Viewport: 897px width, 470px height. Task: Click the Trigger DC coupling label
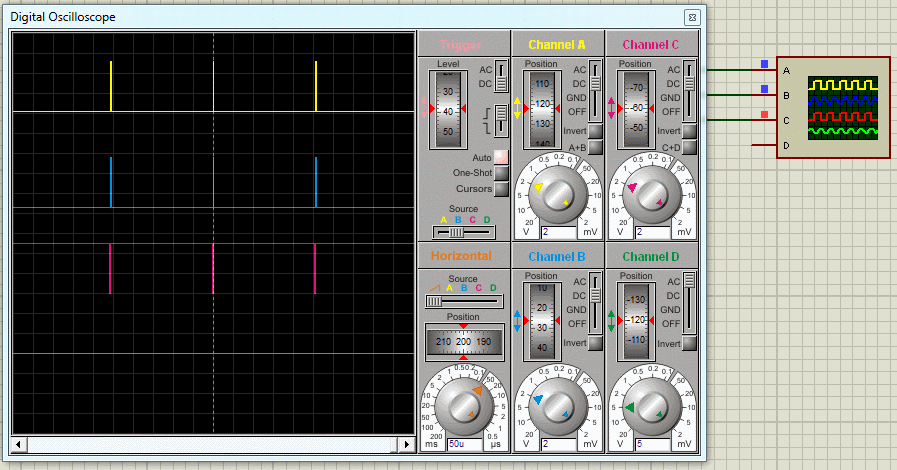pyautogui.click(x=485, y=83)
